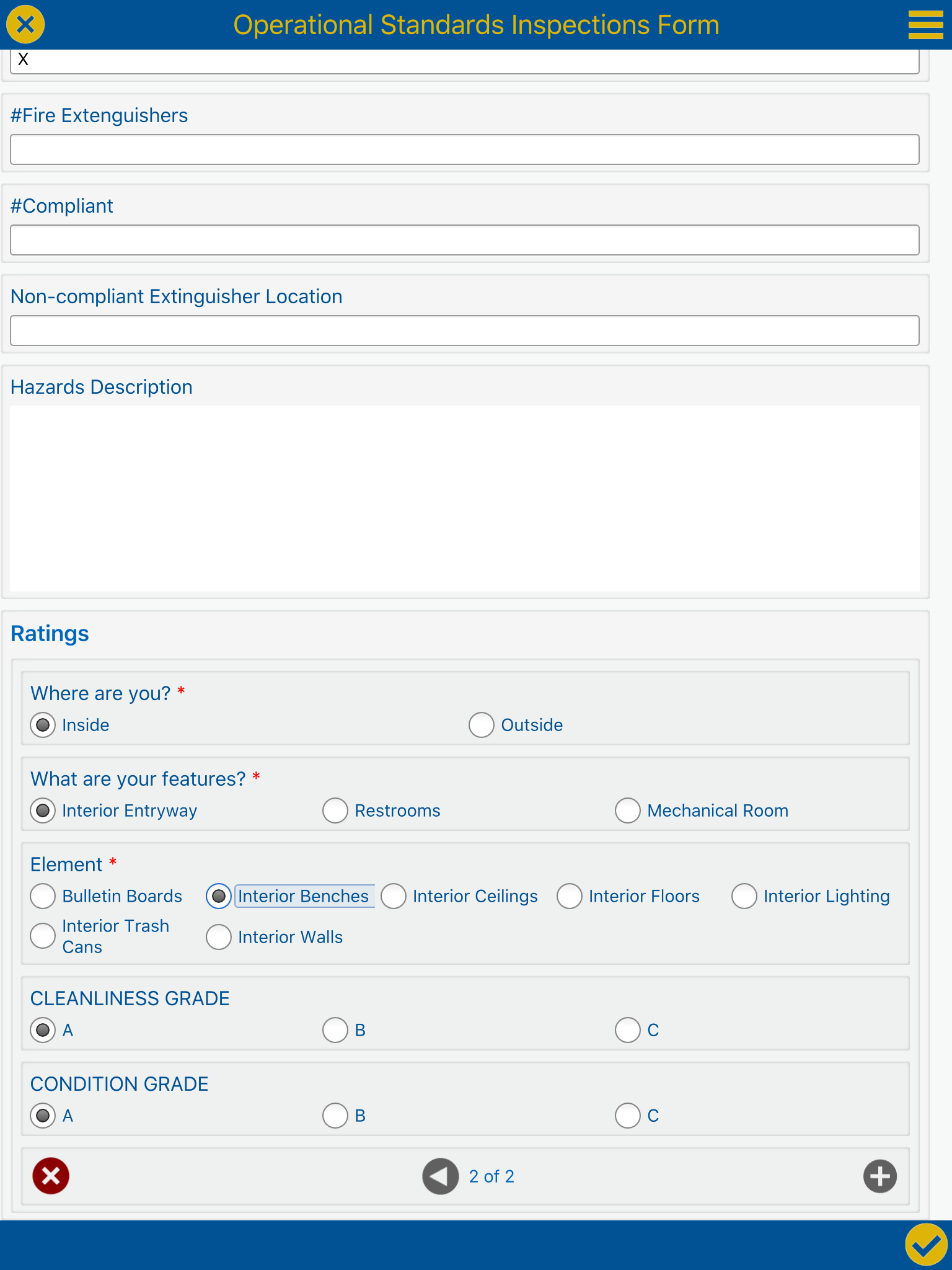Select the Mechanical Room feature

[628, 810]
